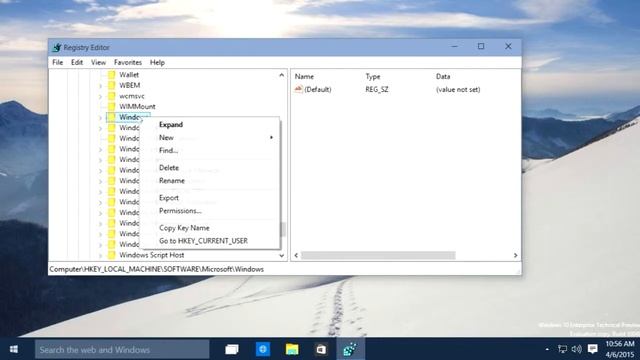Open the Action Center notifications icon
The image size is (640, 360).
593,349
